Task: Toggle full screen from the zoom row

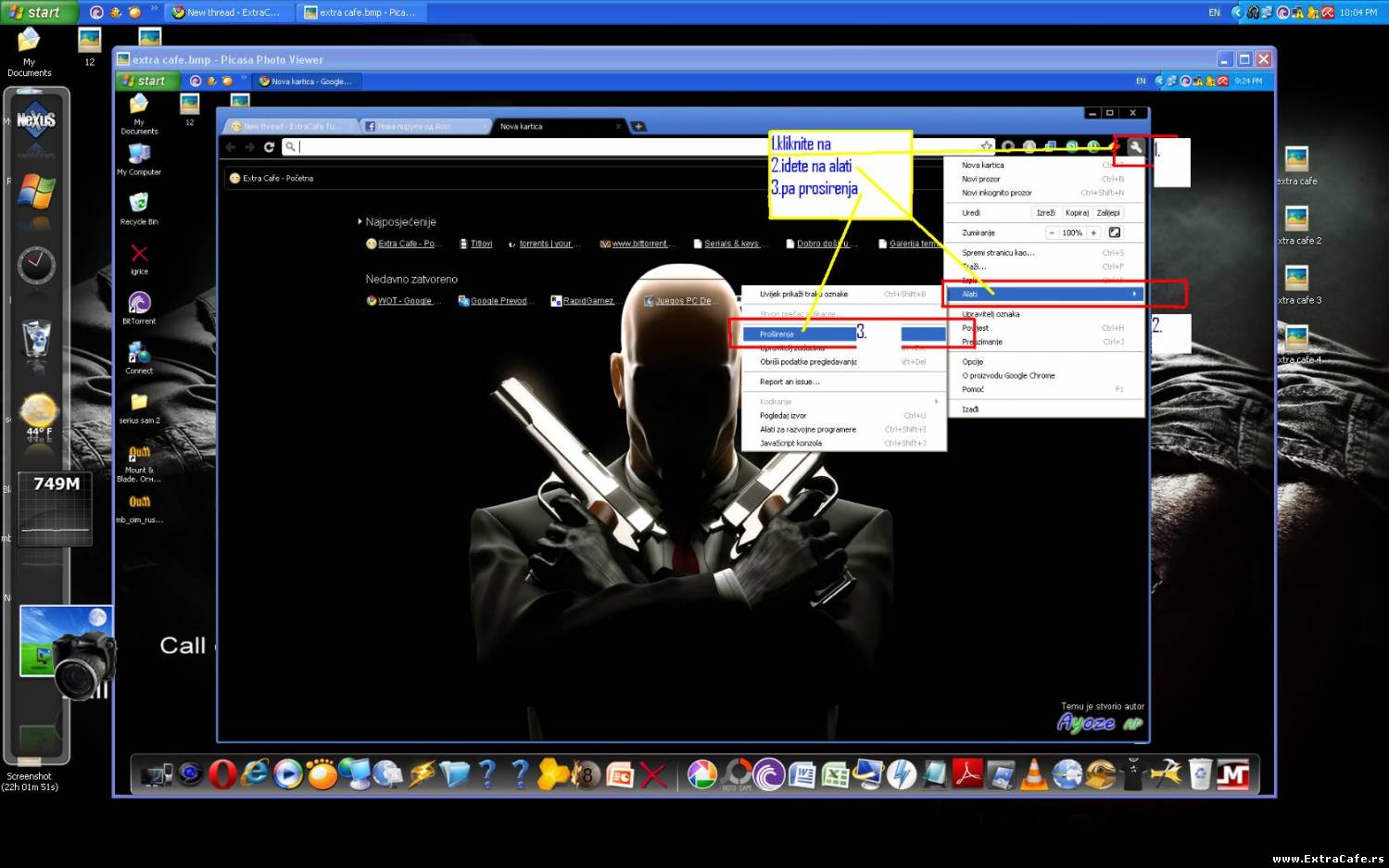Action: click(1115, 233)
